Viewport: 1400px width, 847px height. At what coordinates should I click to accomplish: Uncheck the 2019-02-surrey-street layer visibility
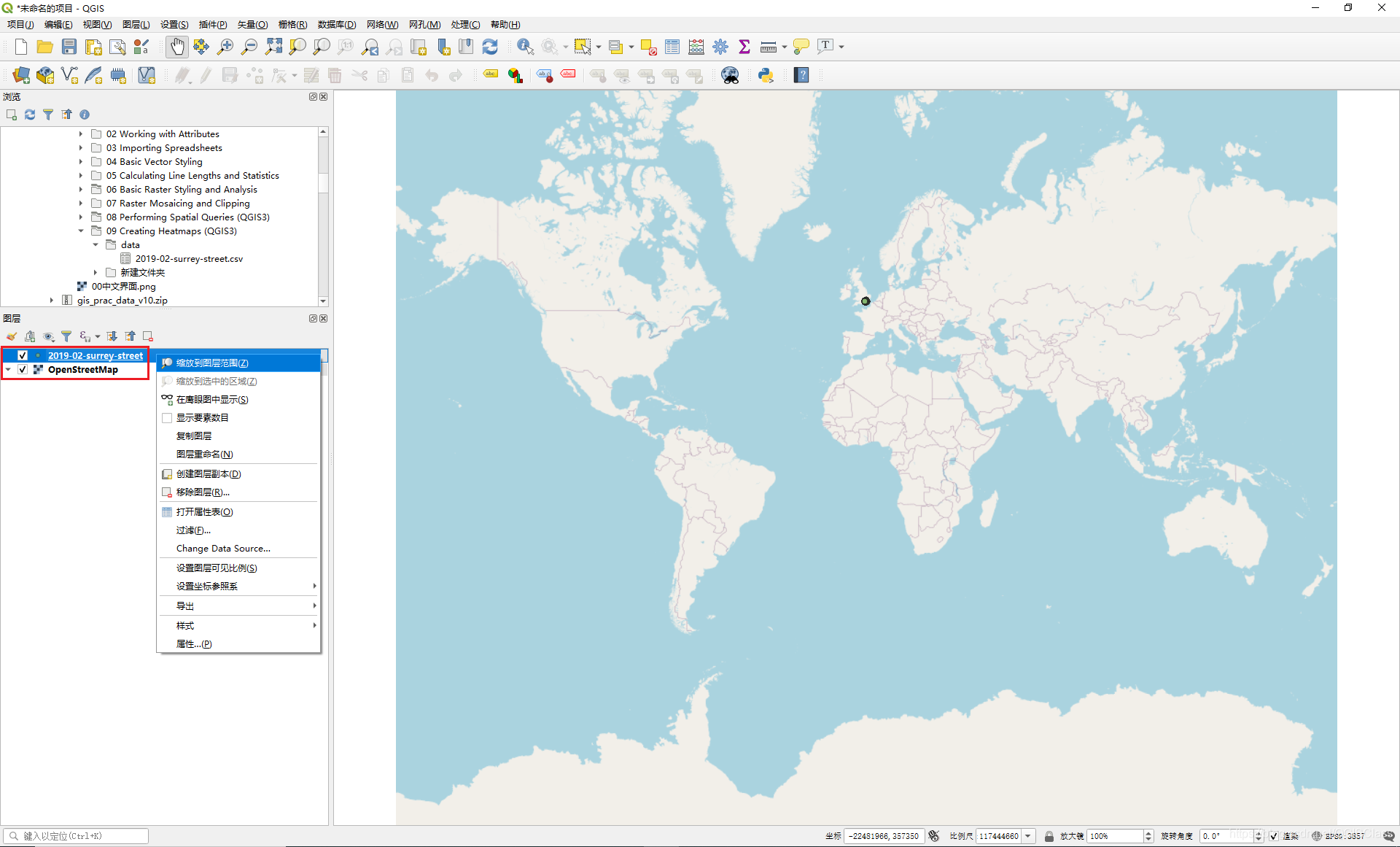[x=23, y=355]
